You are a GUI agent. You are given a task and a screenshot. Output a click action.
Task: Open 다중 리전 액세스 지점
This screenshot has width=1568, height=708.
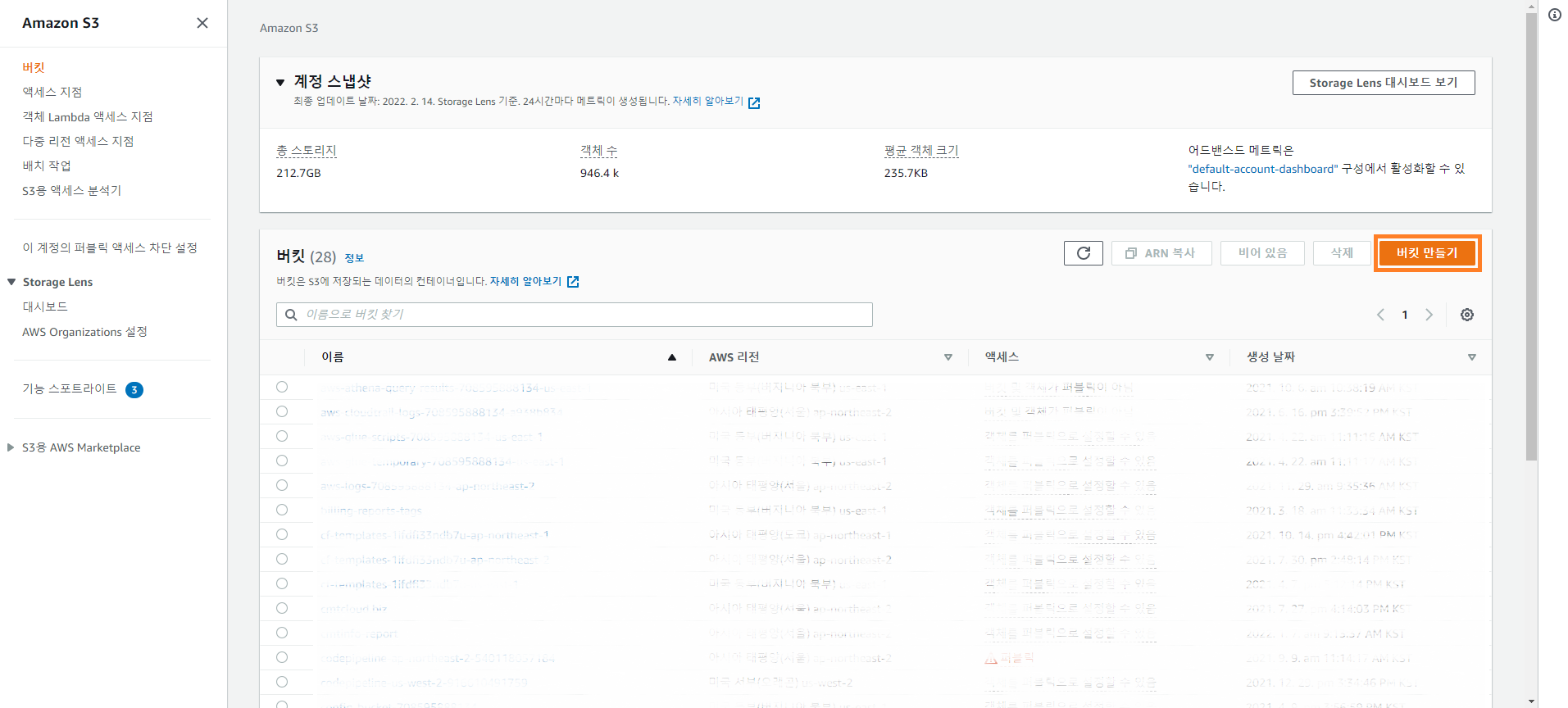pos(78,142)
